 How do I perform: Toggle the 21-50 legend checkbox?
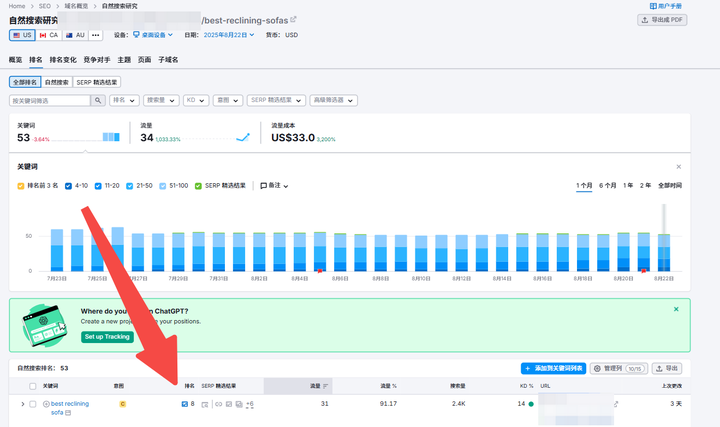[x=129, y=186]
